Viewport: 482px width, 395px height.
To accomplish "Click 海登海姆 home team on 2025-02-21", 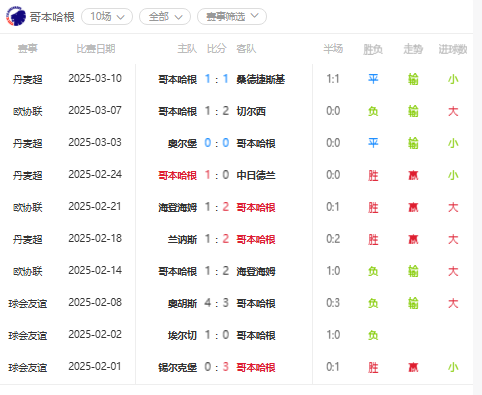I will click(x=178, y=207).
